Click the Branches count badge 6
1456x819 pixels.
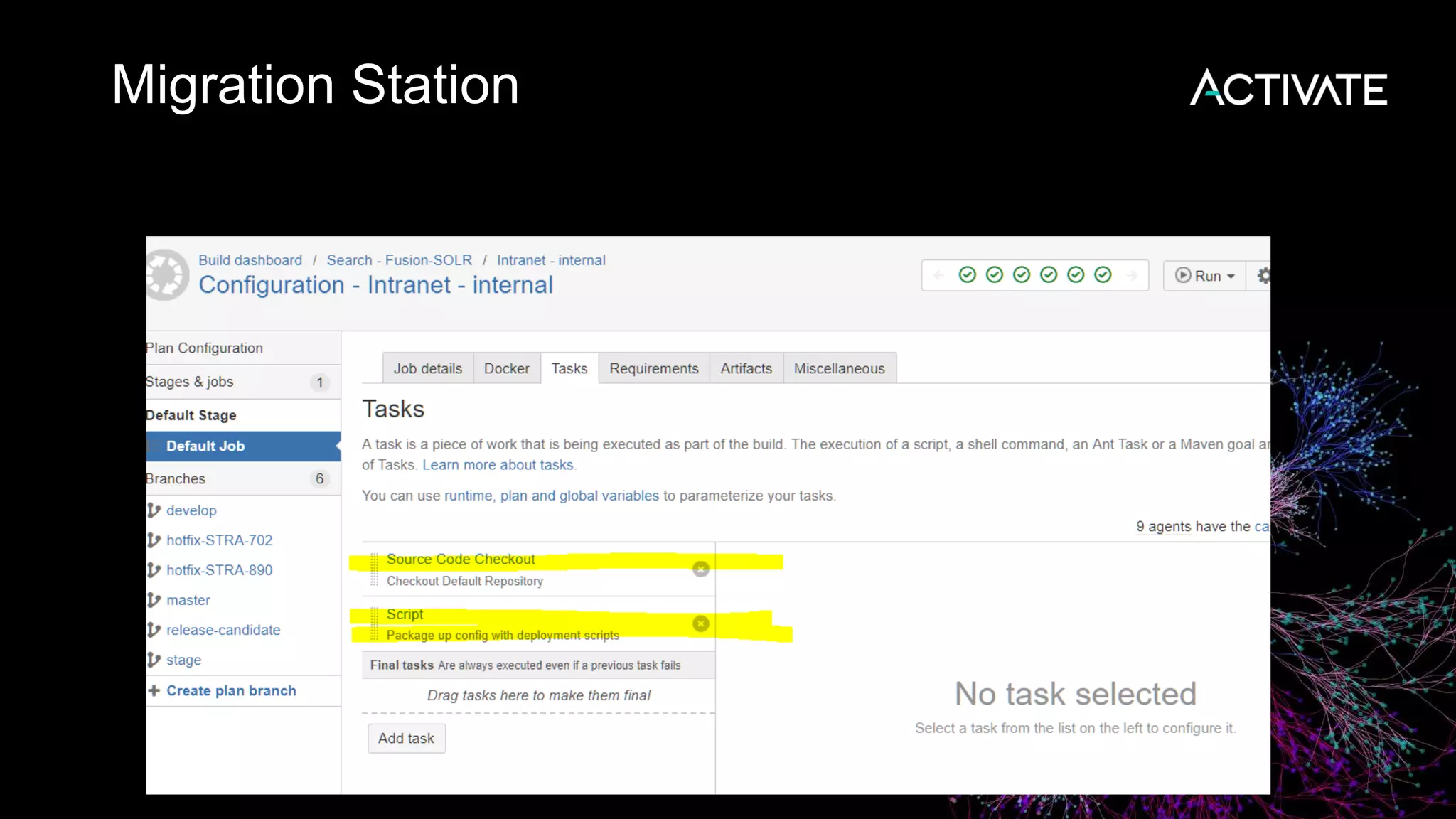[320, 478]
